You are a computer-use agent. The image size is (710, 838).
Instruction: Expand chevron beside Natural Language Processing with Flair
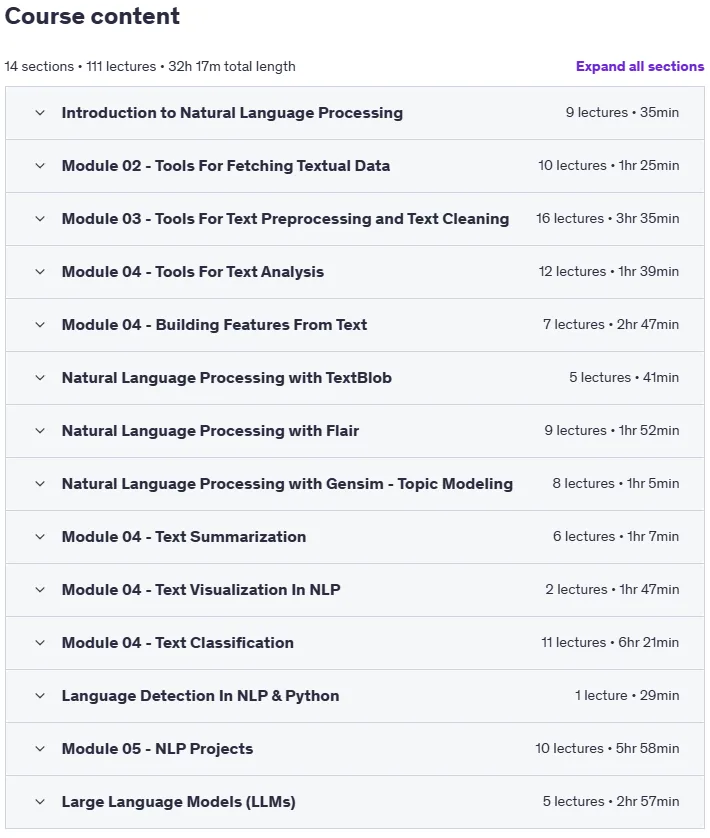point(40,431)
